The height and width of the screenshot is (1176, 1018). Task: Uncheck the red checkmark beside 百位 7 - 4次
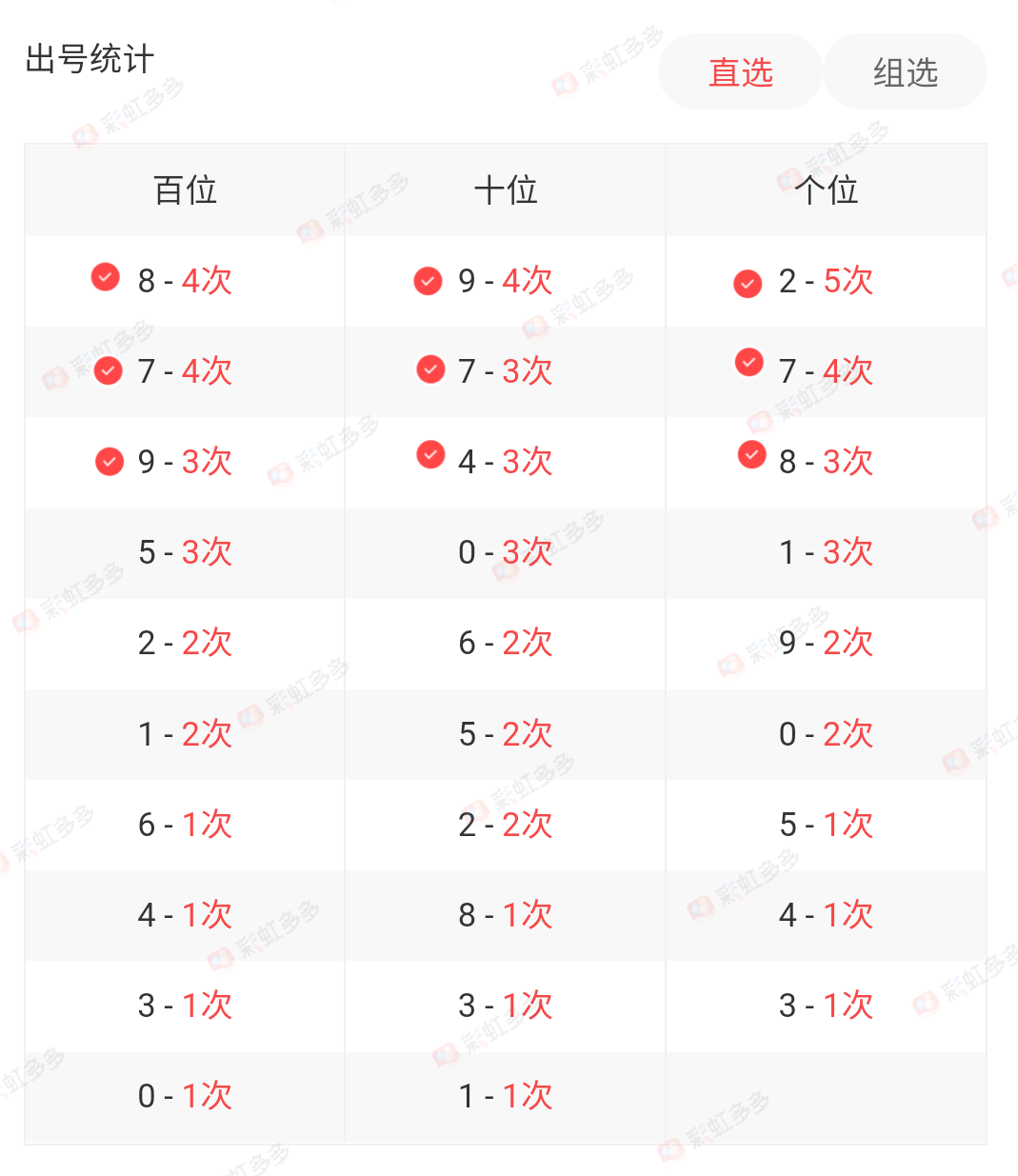coord(109,369)
